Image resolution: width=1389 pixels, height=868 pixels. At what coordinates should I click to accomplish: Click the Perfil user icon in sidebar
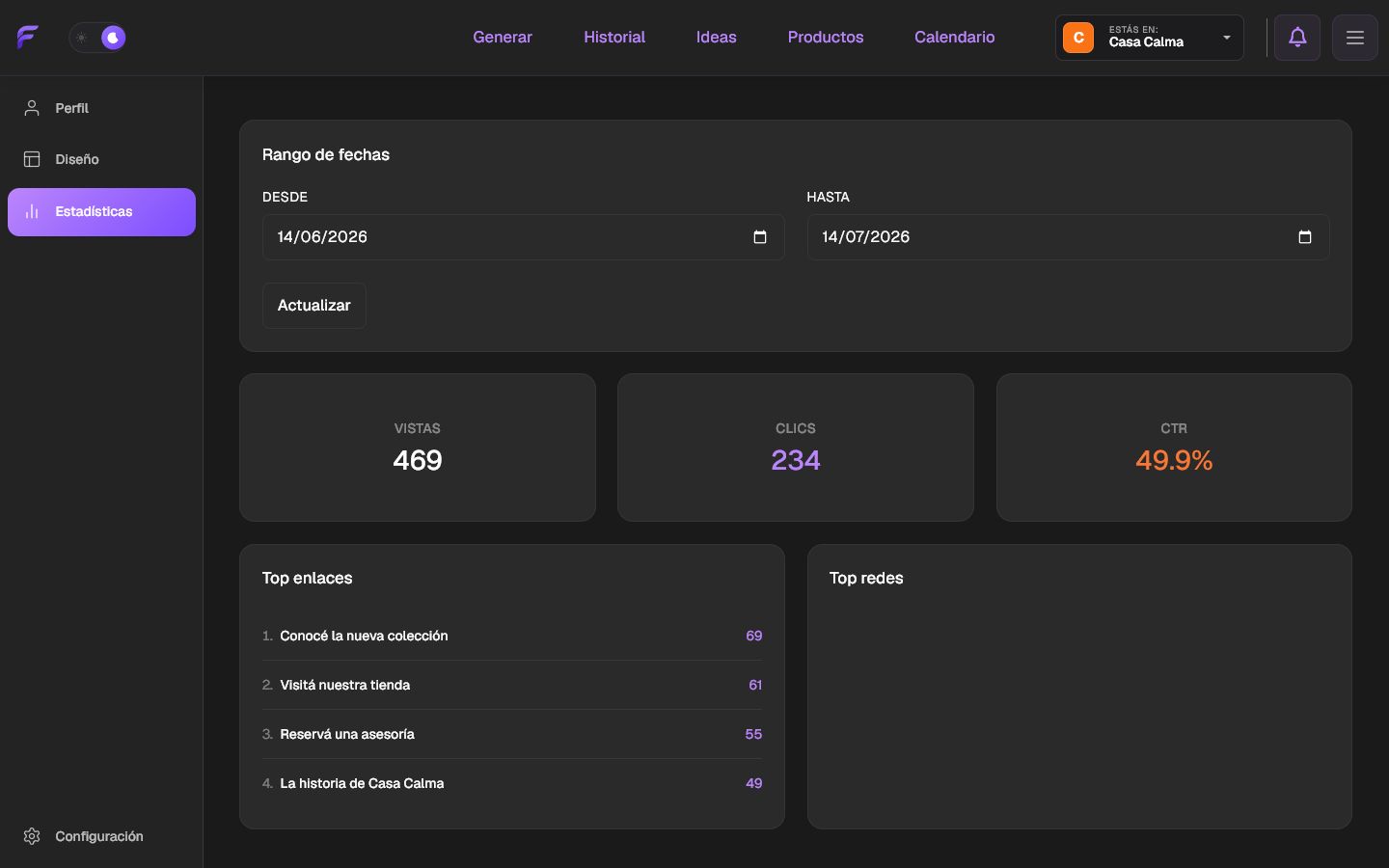coord(32,108)
